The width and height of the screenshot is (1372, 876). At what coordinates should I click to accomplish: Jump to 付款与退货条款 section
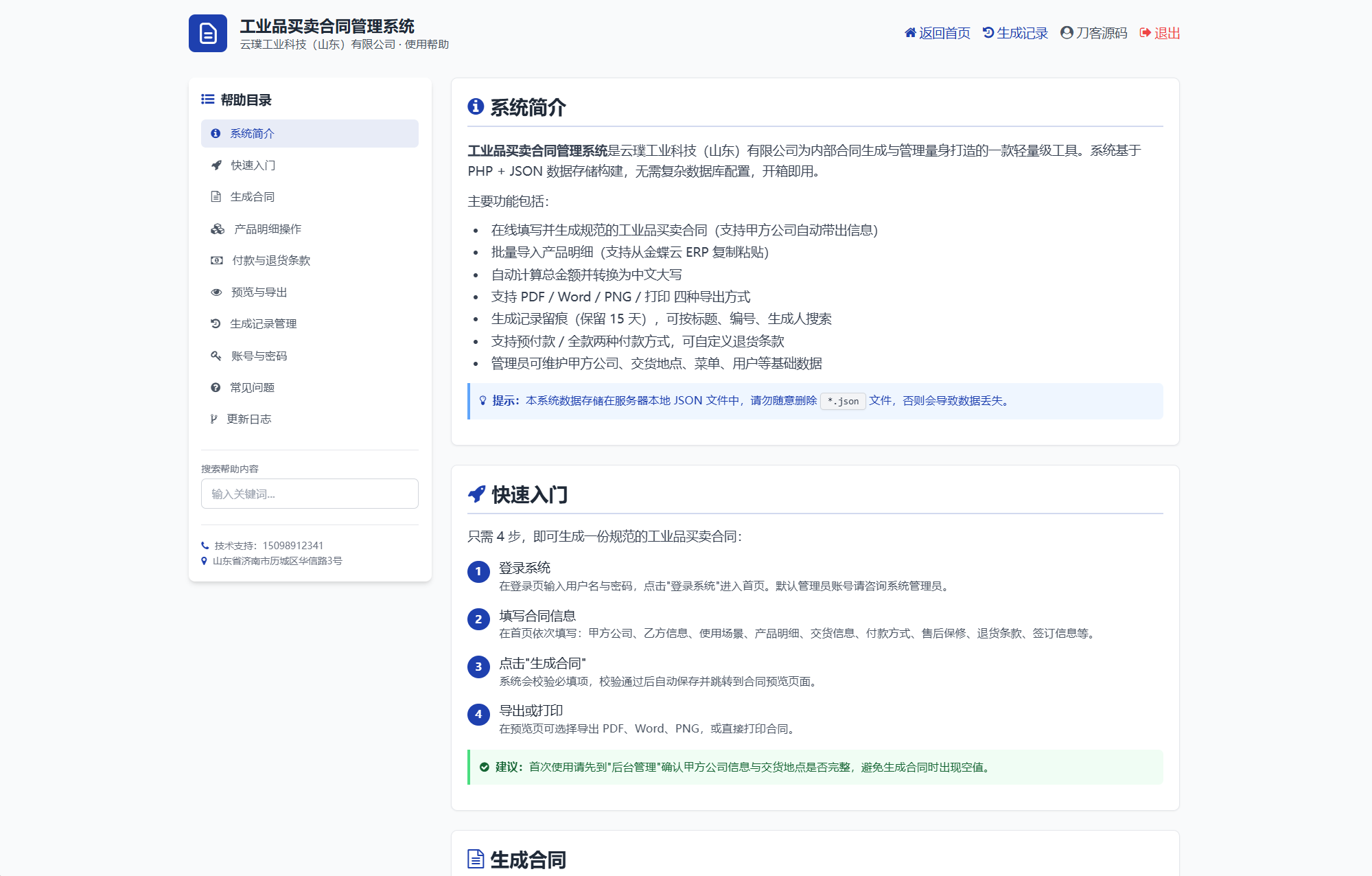310,261
